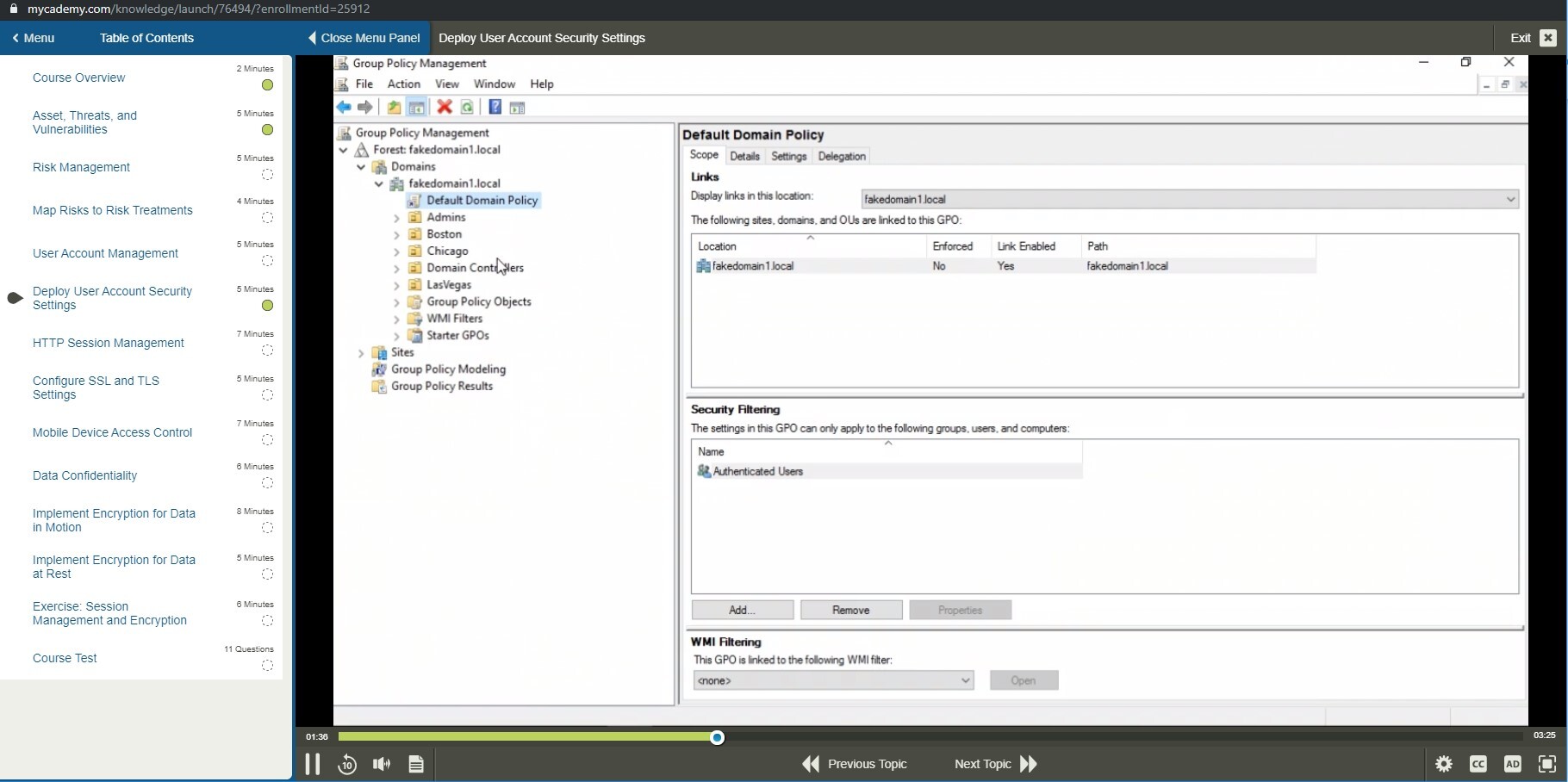The width and height of the screenshot is (1568, 782).
Task: Expand the Chicago organizational unit
Action: point(396,251)
